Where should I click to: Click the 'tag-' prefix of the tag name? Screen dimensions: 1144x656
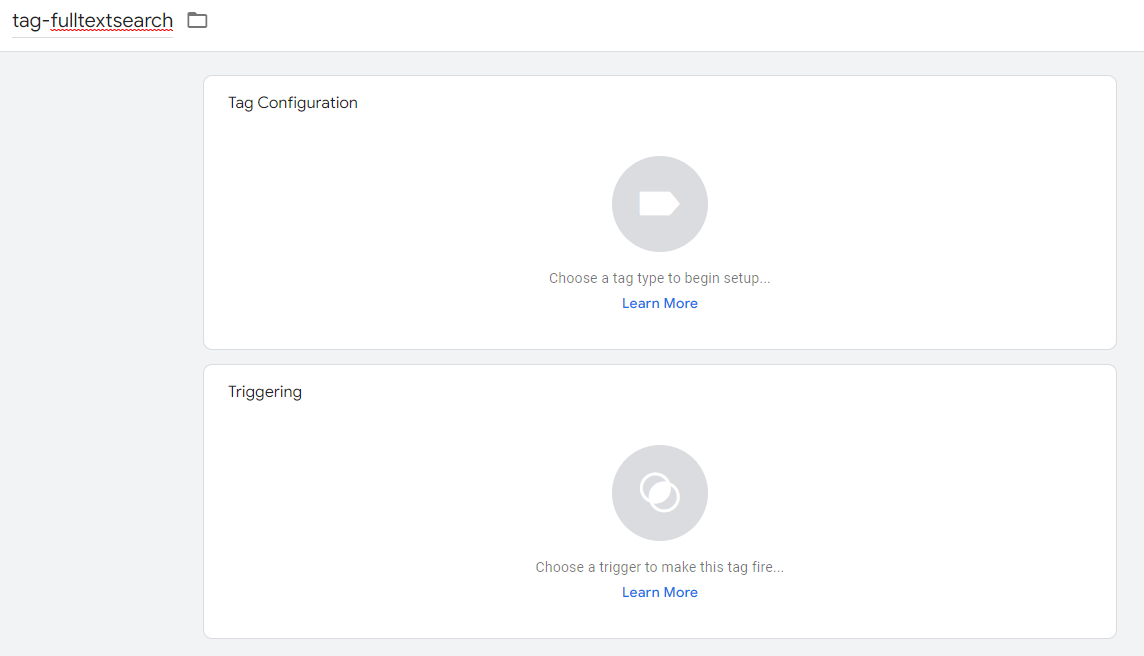tap(28, 21)
